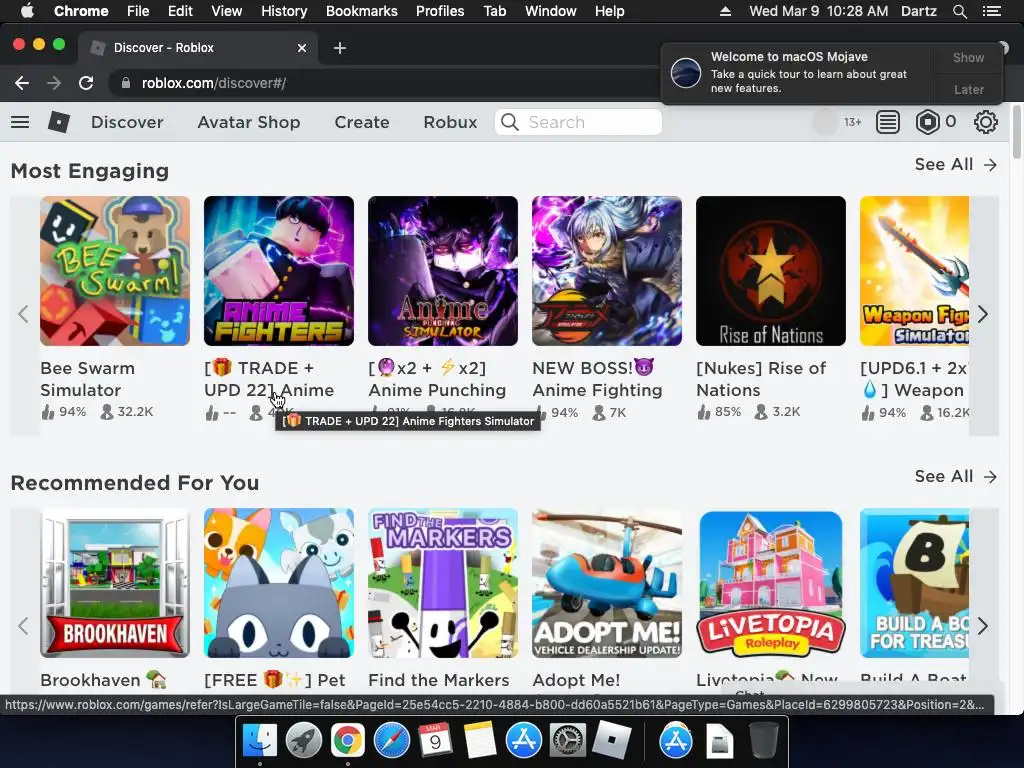The height and width of the screenshot is (768, 1024).
Task: Open the Roblox hamburger navigation menu
Action: 20,122
